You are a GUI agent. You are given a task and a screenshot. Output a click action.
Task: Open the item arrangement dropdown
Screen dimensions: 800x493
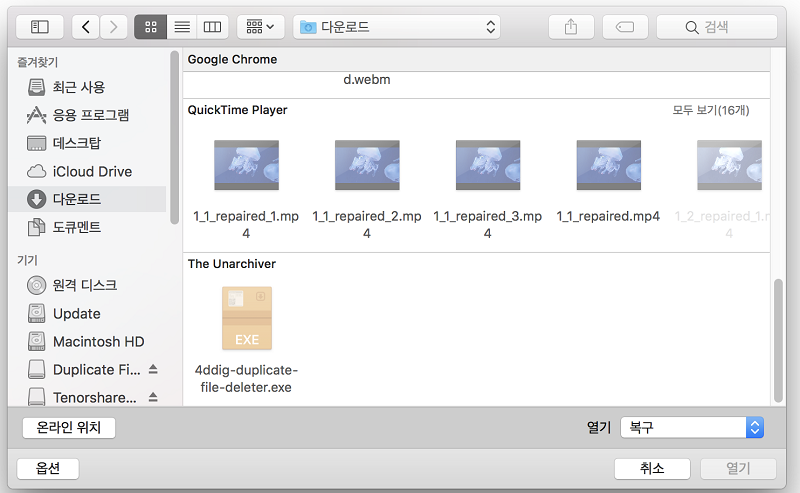point(261,27)
